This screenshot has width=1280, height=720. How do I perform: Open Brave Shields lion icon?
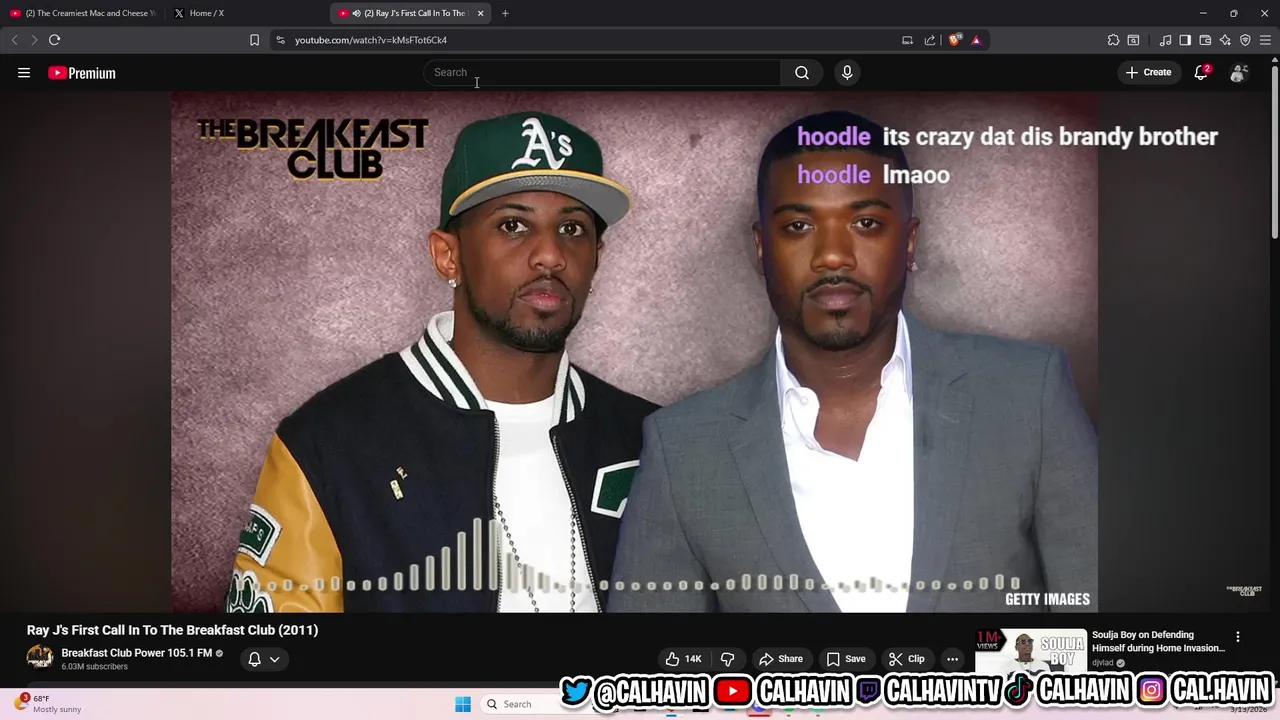(x=955, y=40)
